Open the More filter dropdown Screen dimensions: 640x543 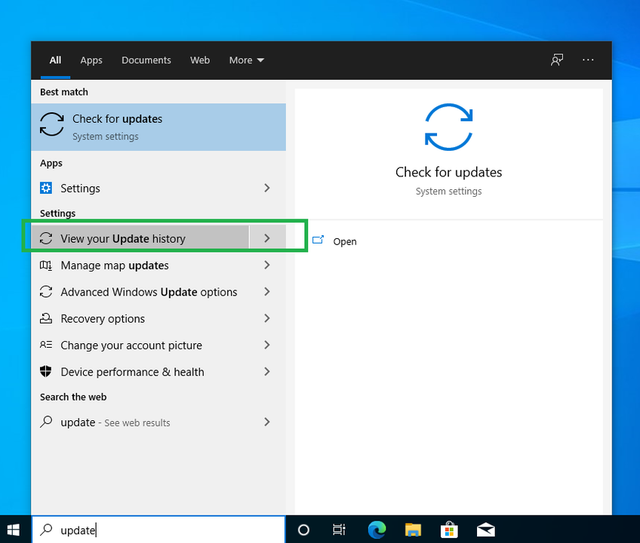point(246,60)
